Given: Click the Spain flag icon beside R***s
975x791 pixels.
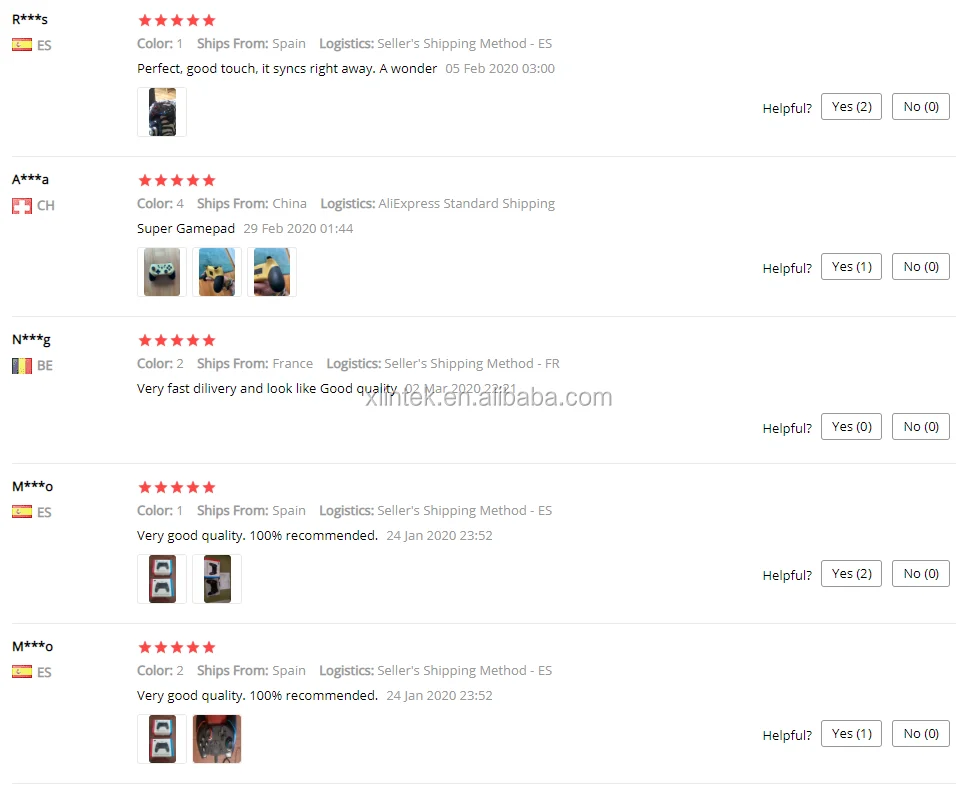Looking at the screenshot, I should tap(22, 45).
